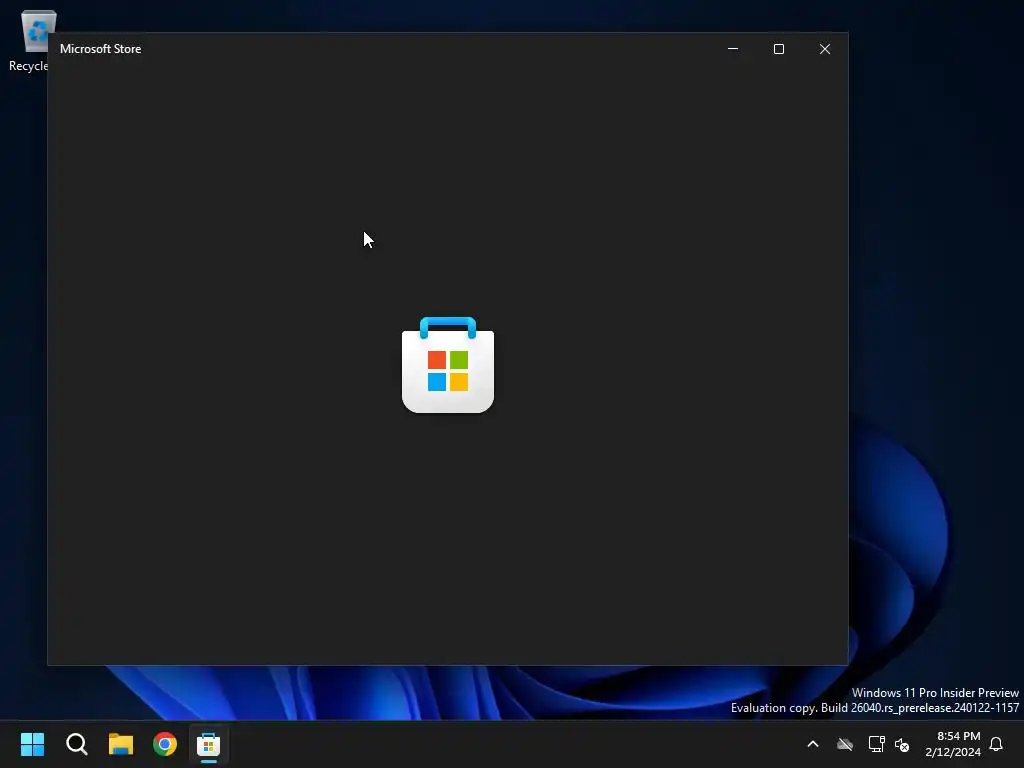Screen dimensions: 1024x768
Task: Open the clock and date flyout
Action: (953, 744)
